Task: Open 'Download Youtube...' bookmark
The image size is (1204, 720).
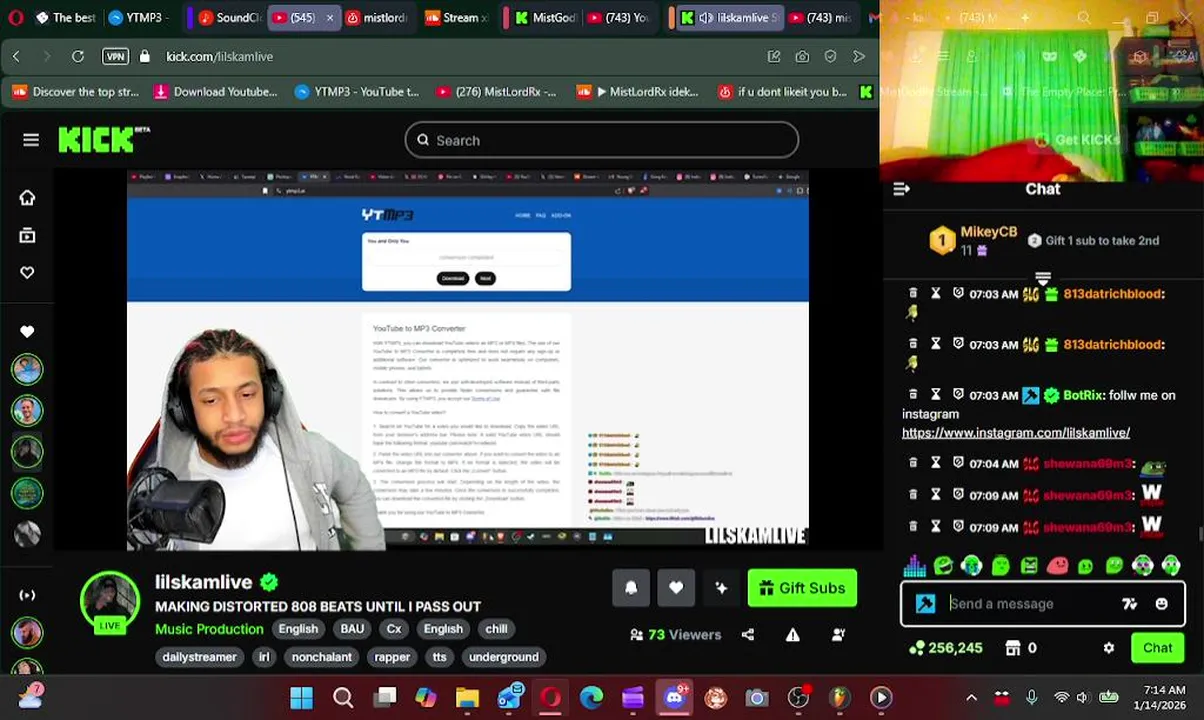Action: pyautogui.click(x=215, y=92)
